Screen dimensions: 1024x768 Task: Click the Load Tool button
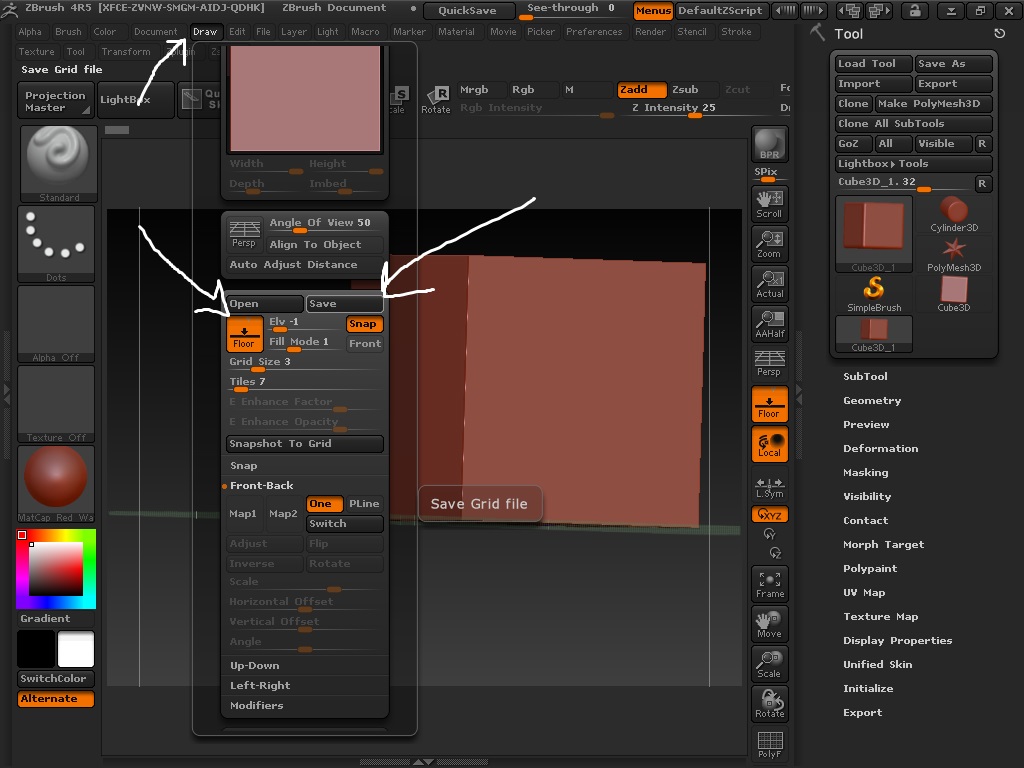873,63
